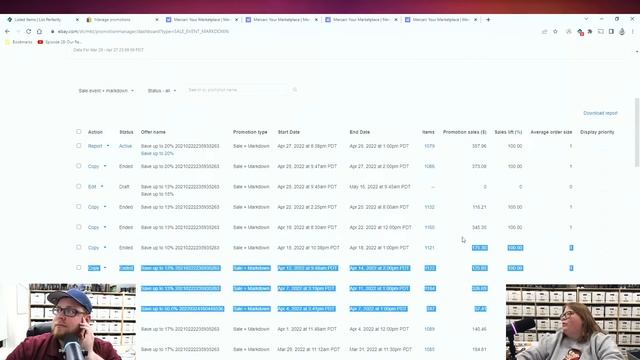Open the browser three-dot menu
Viewport: 640px width, 360px height.
coord(633,31)
